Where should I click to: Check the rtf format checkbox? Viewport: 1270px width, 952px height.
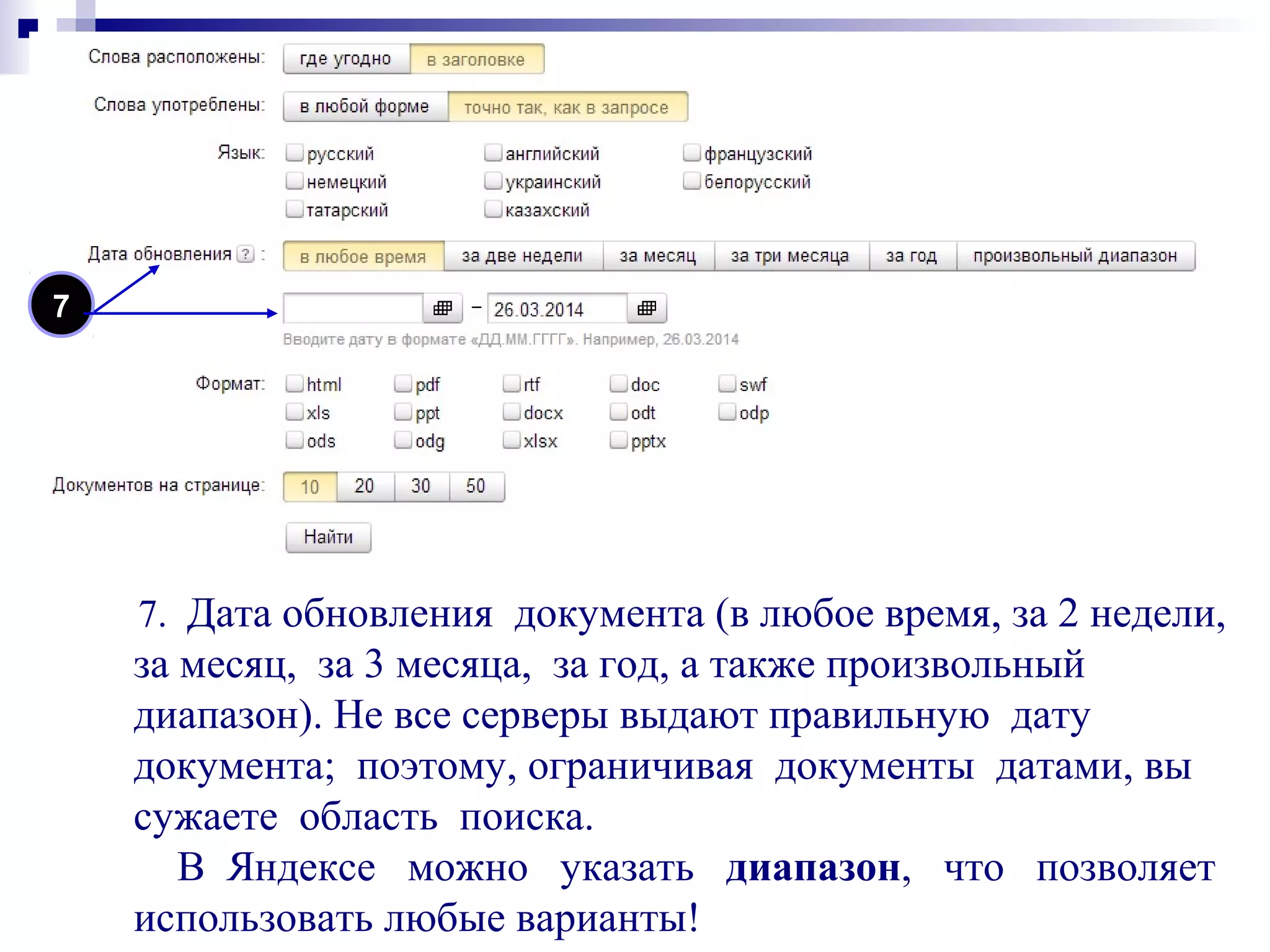pyautogui.click(x=512, y=384)
